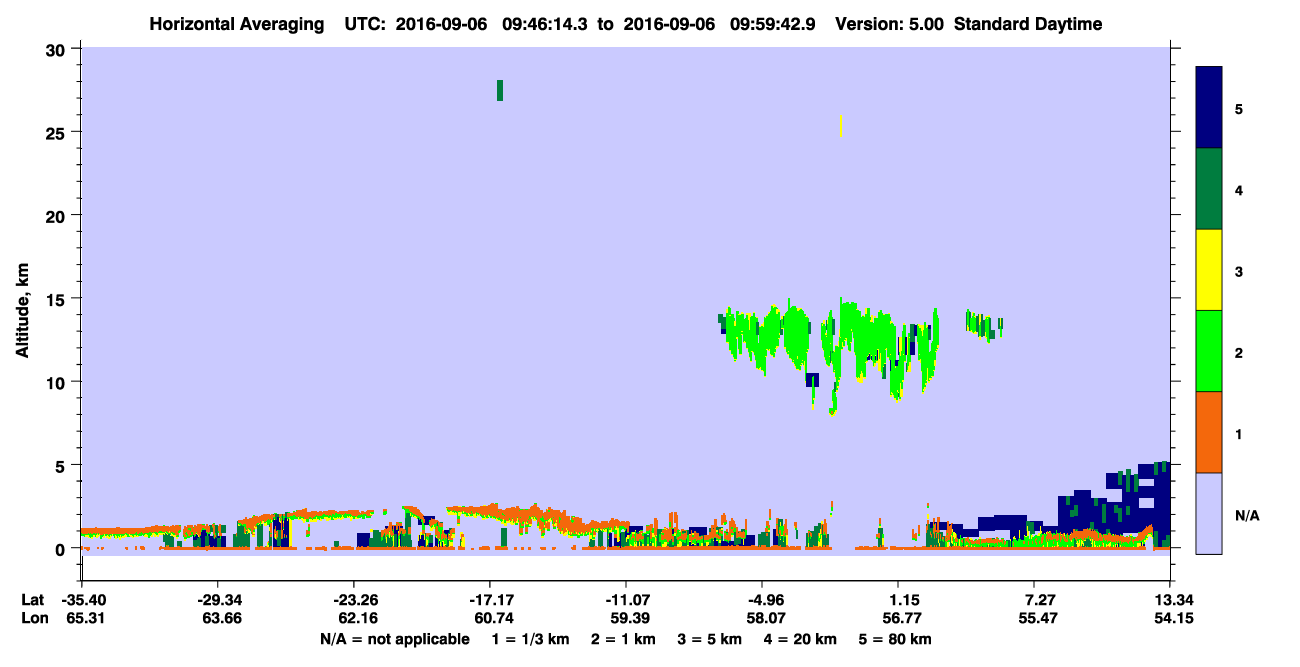Click the "Lat" row label
1300x667 pixels.
(33, 599)
